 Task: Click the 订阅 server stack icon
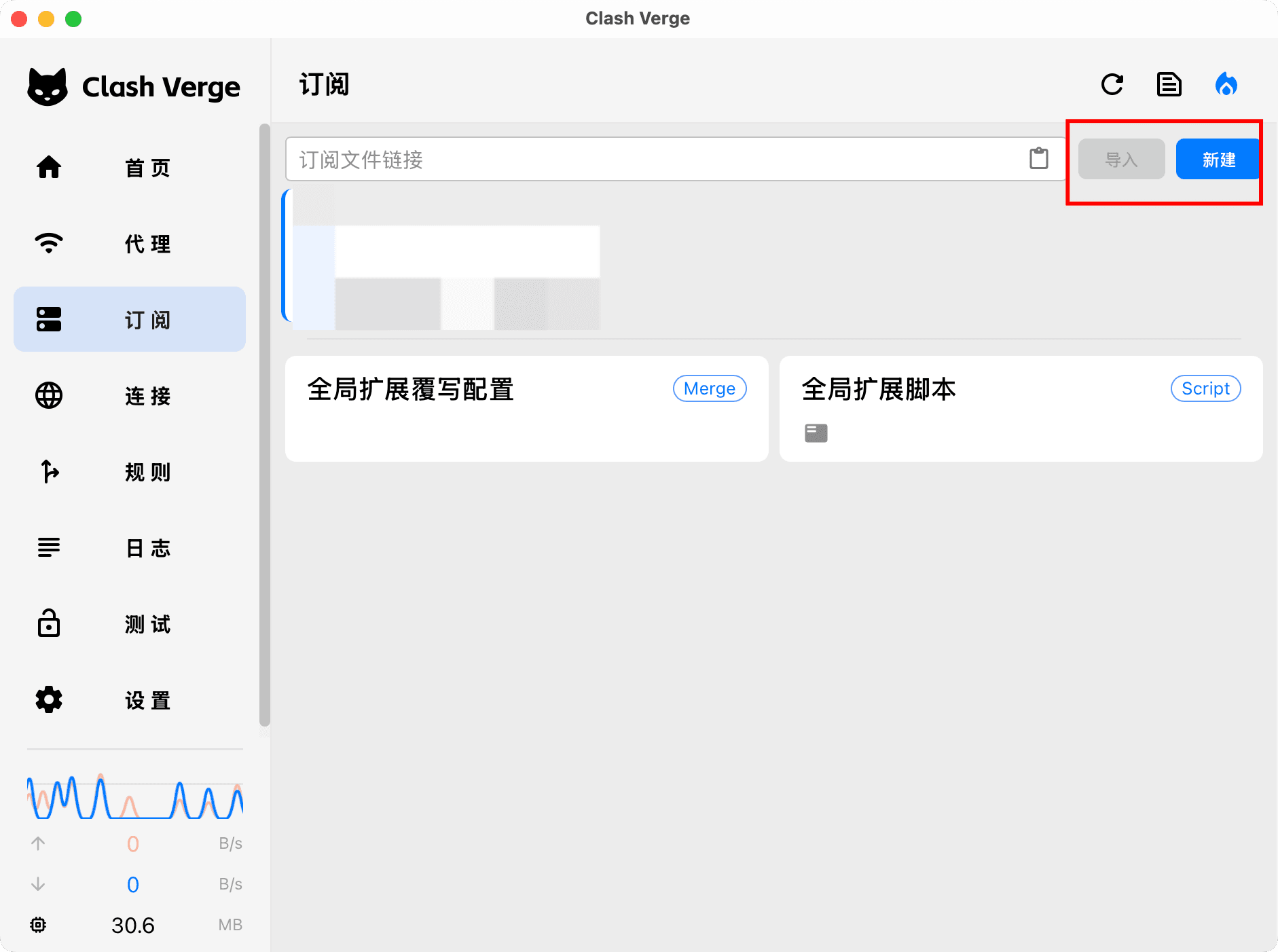[x=49, y=319]
